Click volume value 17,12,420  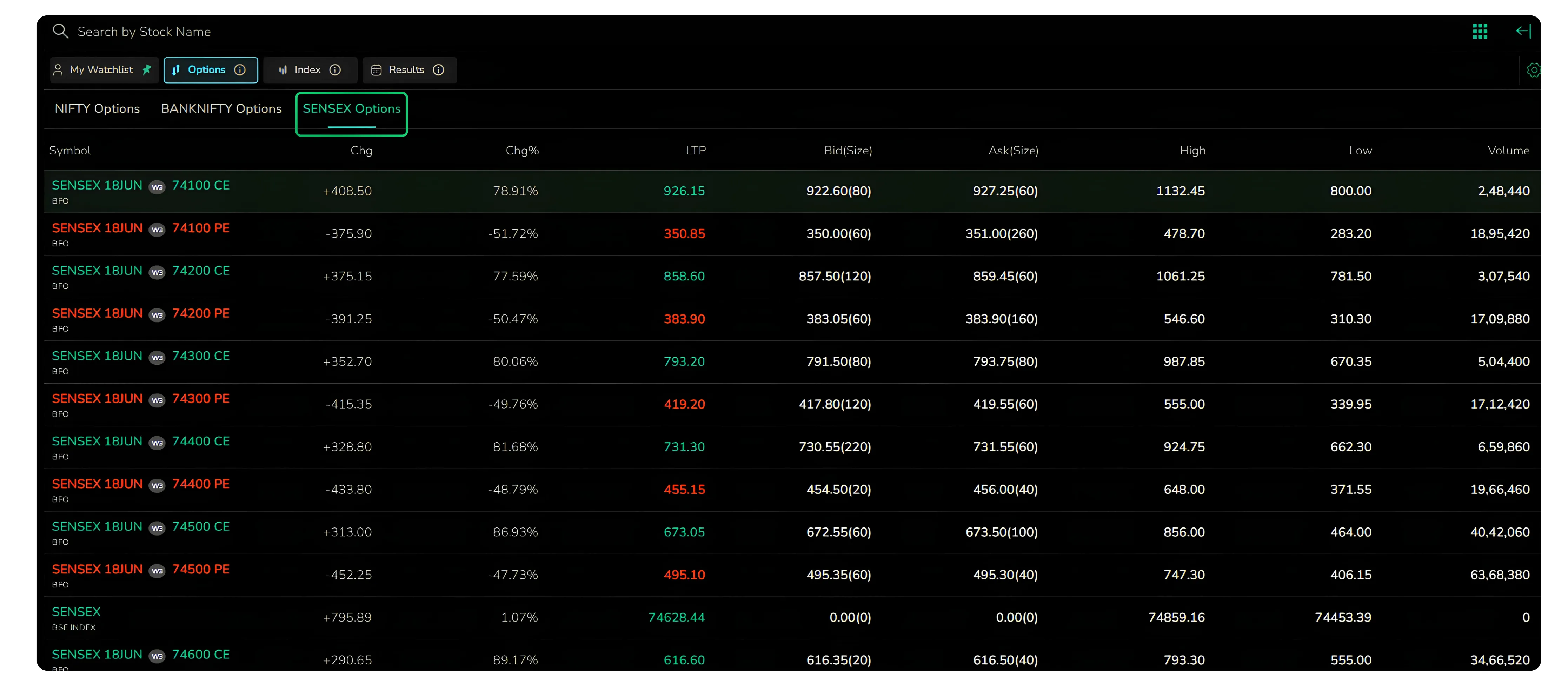pos(1500,404)
